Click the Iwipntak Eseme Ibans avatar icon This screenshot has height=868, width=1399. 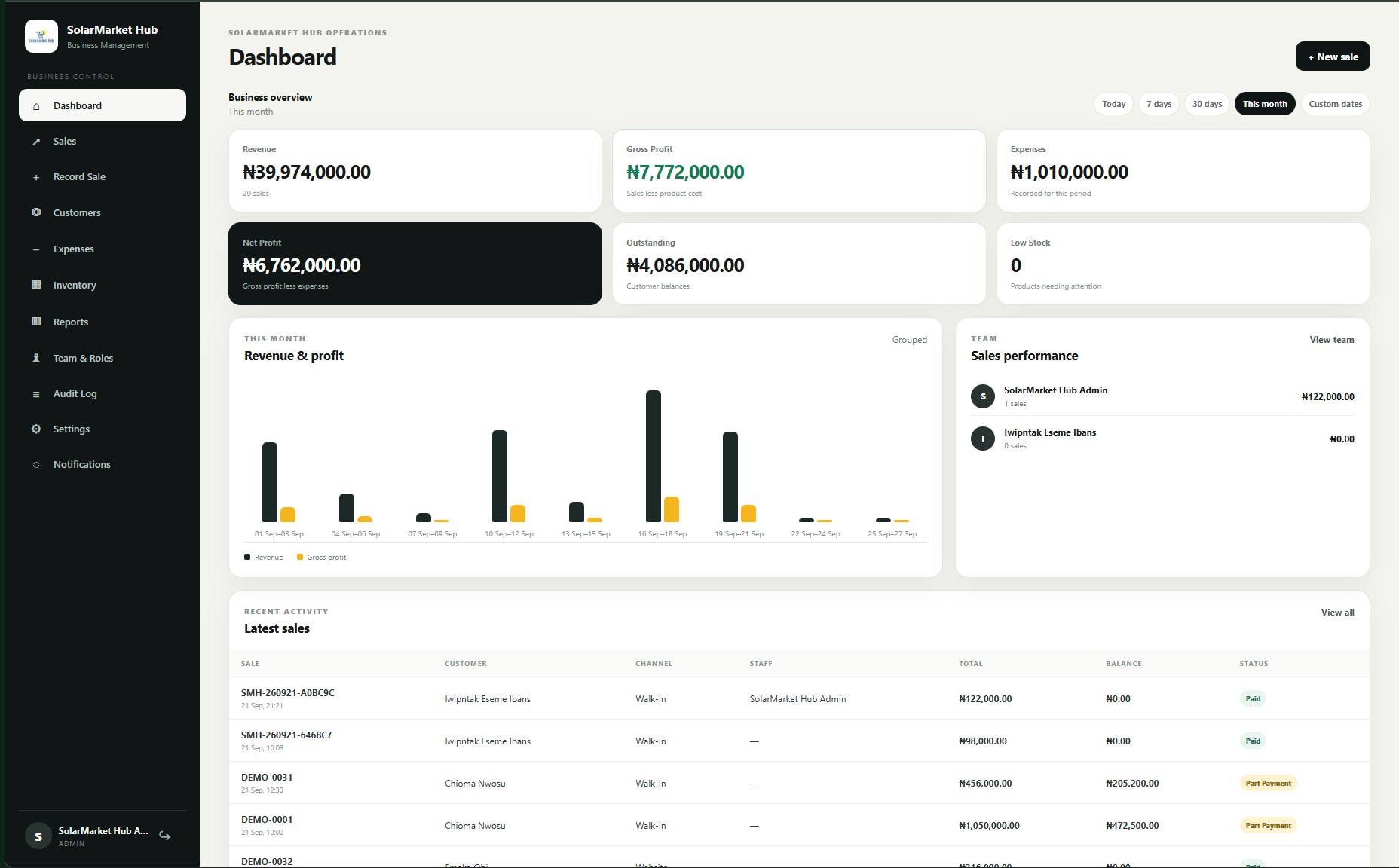click(x=983, y=439)
